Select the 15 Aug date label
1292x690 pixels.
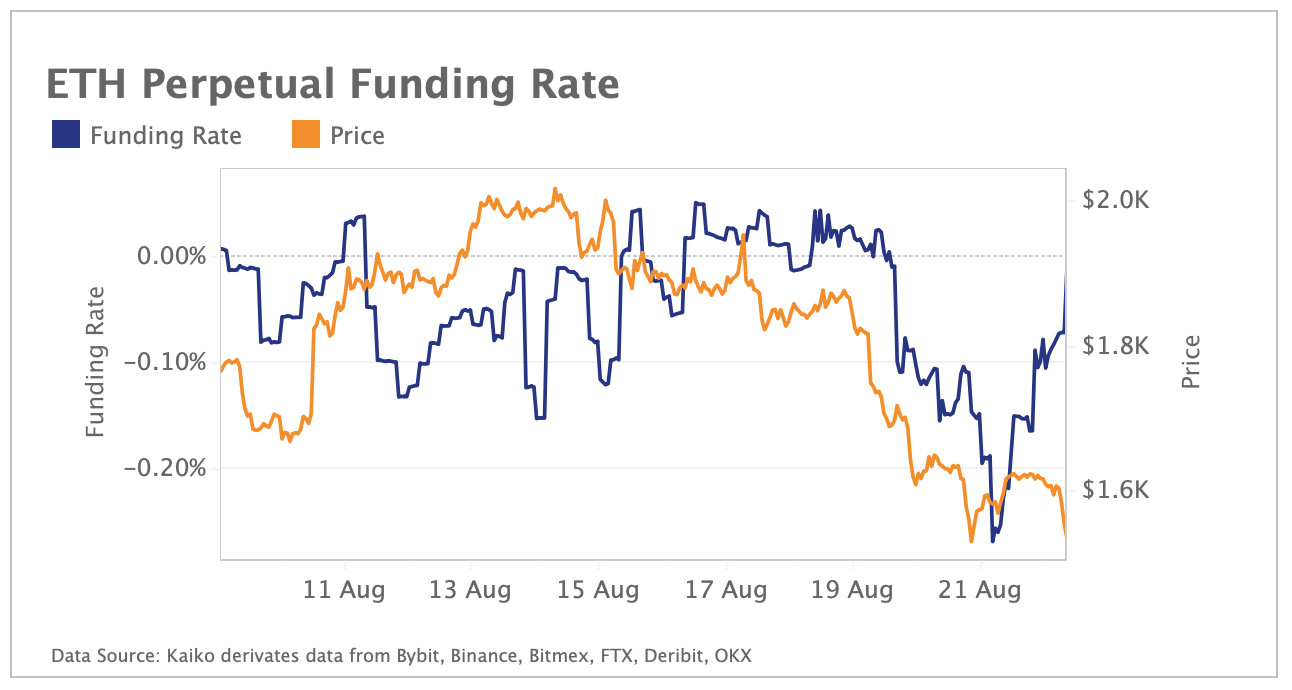[599, 590]
